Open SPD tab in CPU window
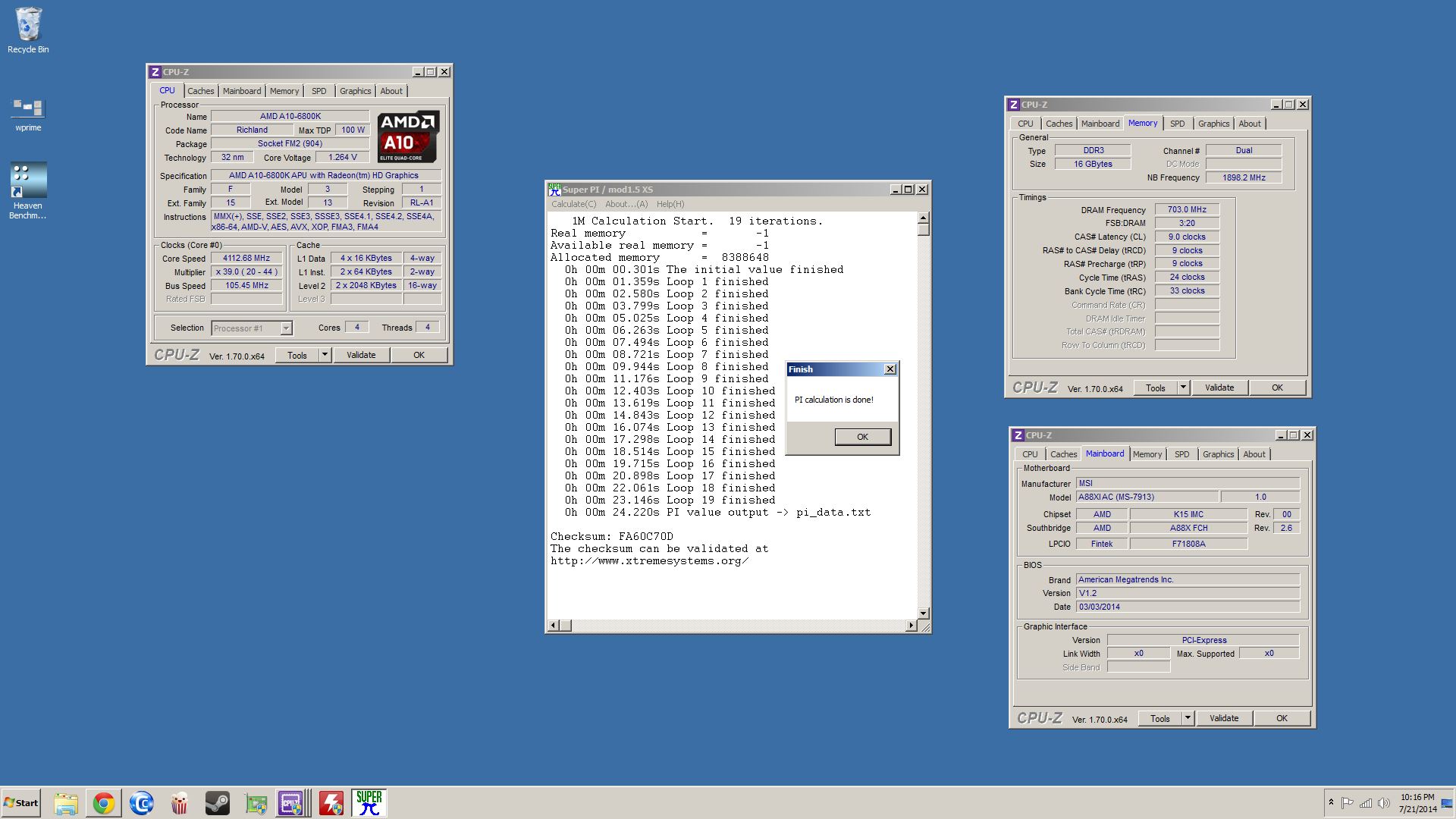 [319, 91]
